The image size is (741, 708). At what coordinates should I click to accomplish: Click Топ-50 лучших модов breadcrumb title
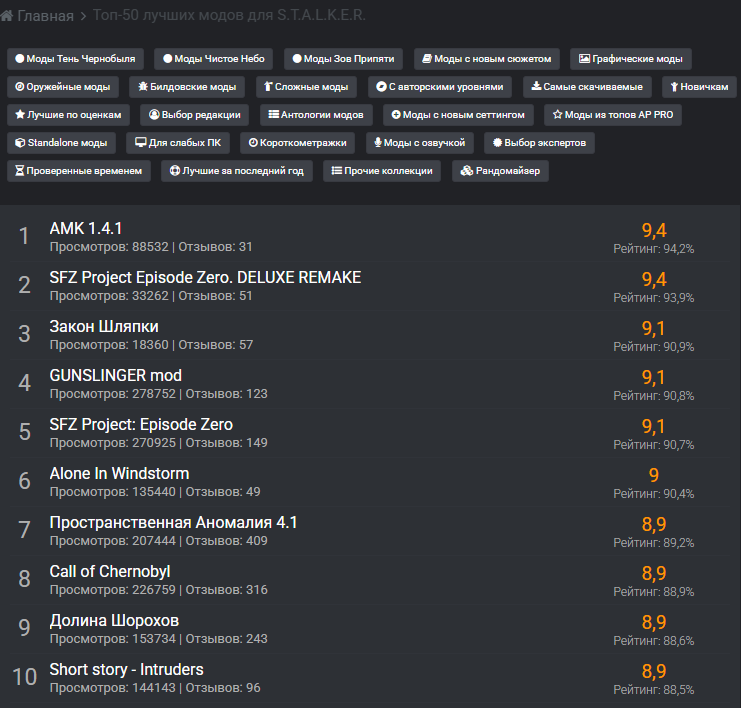229,15
